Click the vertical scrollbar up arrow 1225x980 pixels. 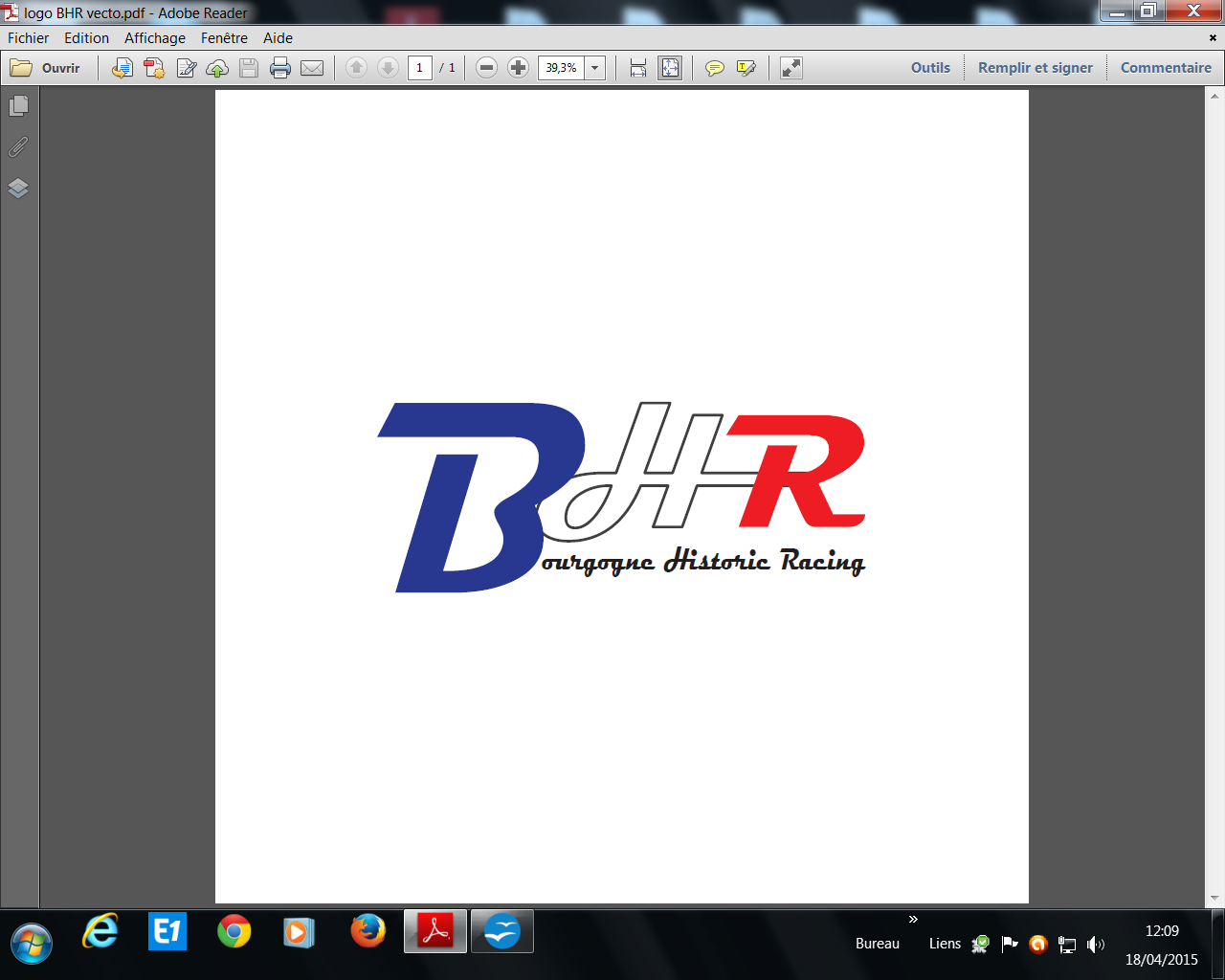(1215, 97)
